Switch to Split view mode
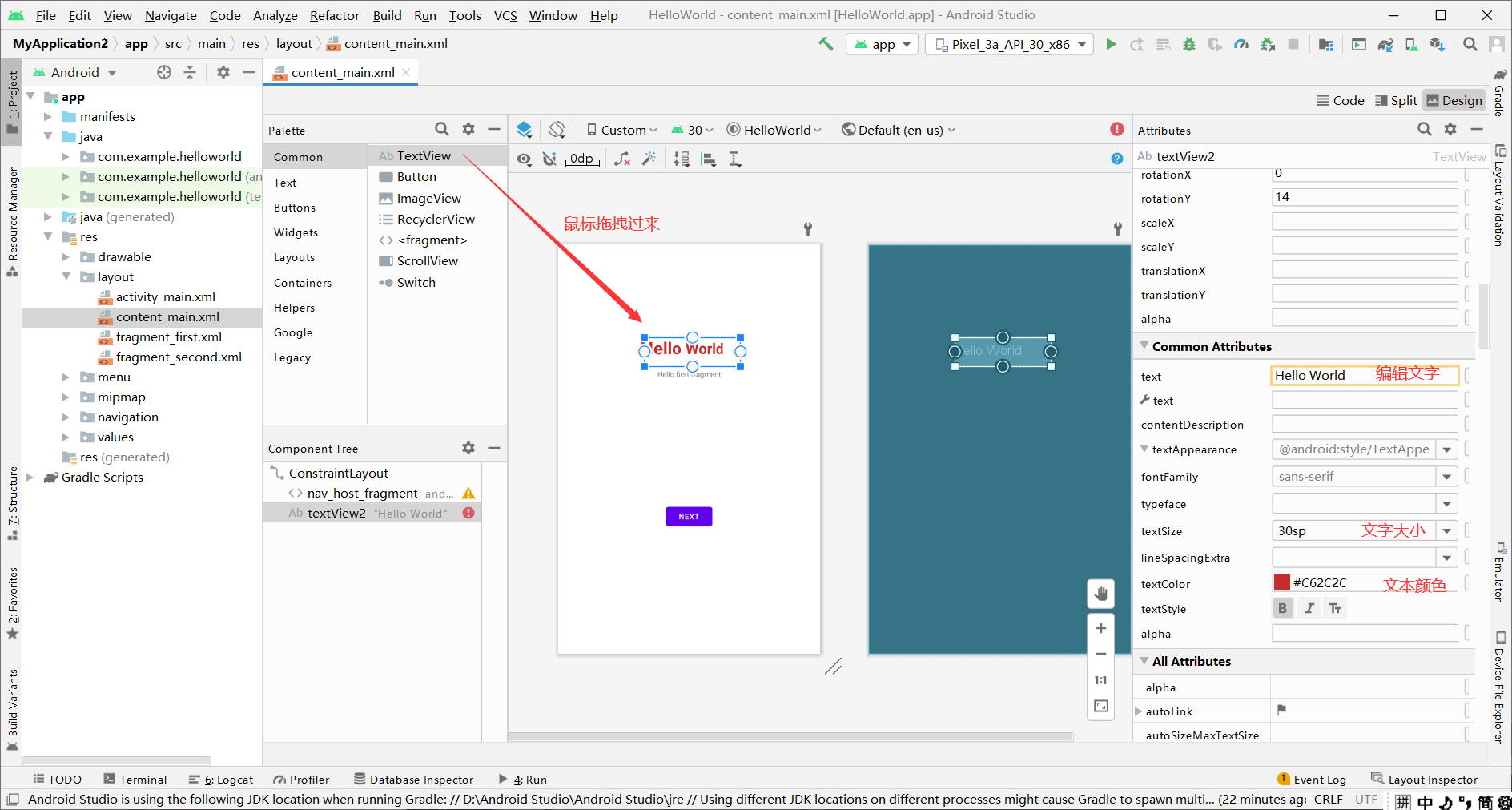Image resolution: width=1512 pixels, height=810 pixels. 1396,100
